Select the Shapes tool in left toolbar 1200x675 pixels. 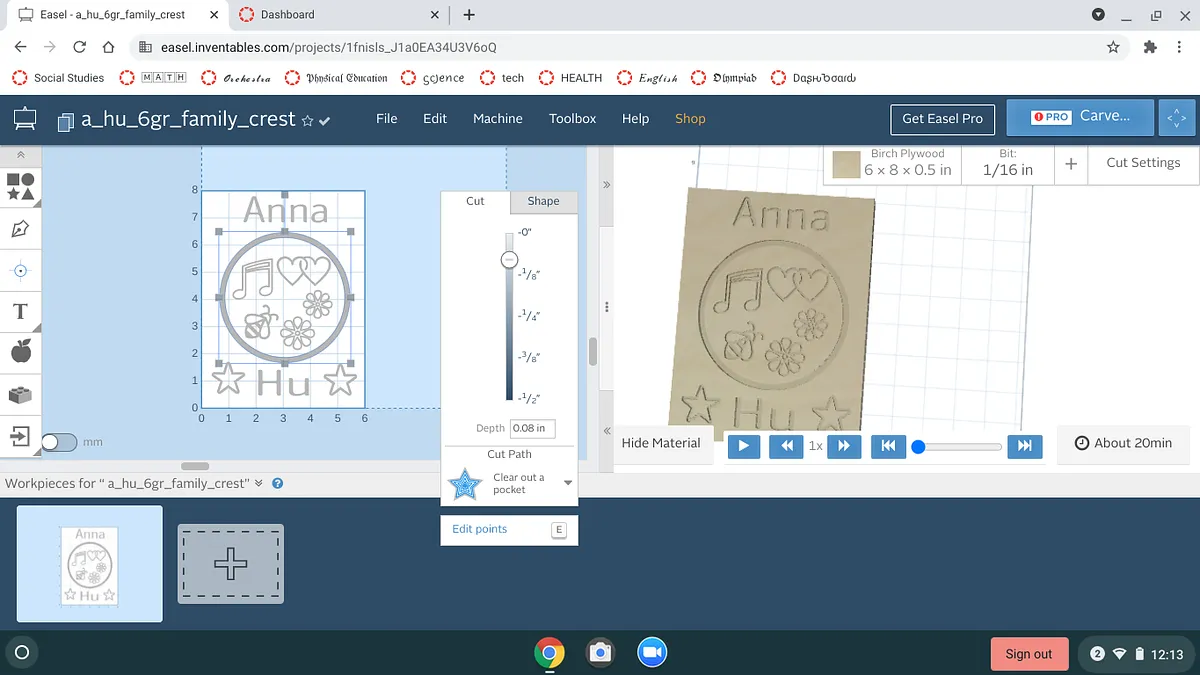coord(21,186)
